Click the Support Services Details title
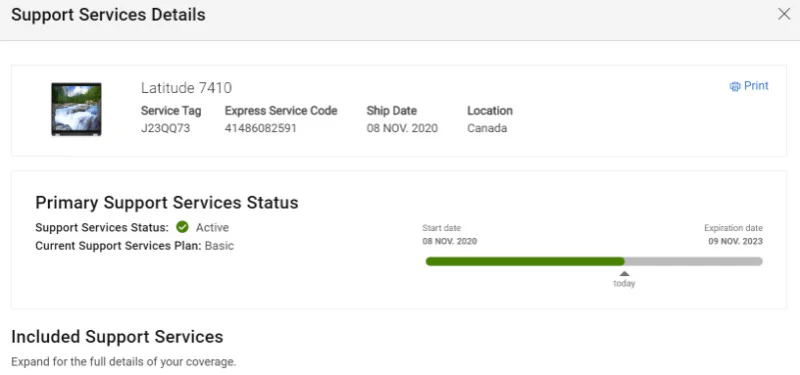The height and width of the screenshot is (375, 800). pos(108,15)
